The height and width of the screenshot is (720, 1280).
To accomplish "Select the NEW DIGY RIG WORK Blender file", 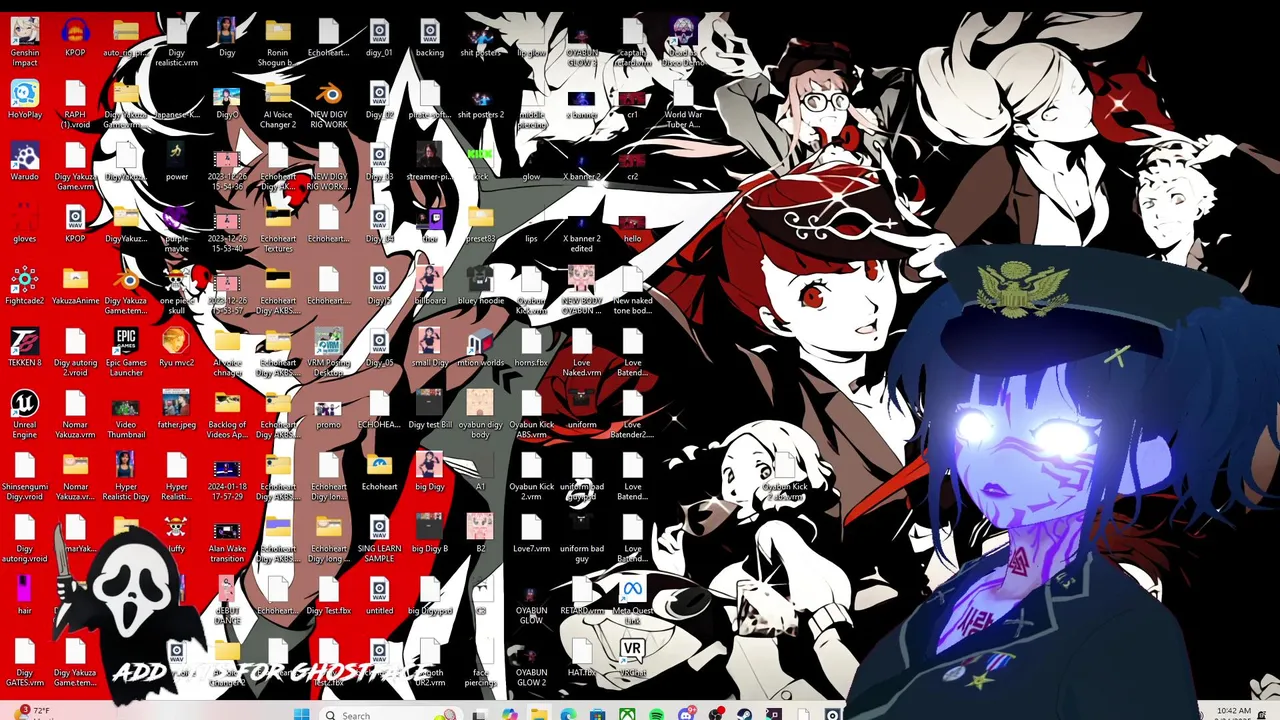I will [328, 105].
